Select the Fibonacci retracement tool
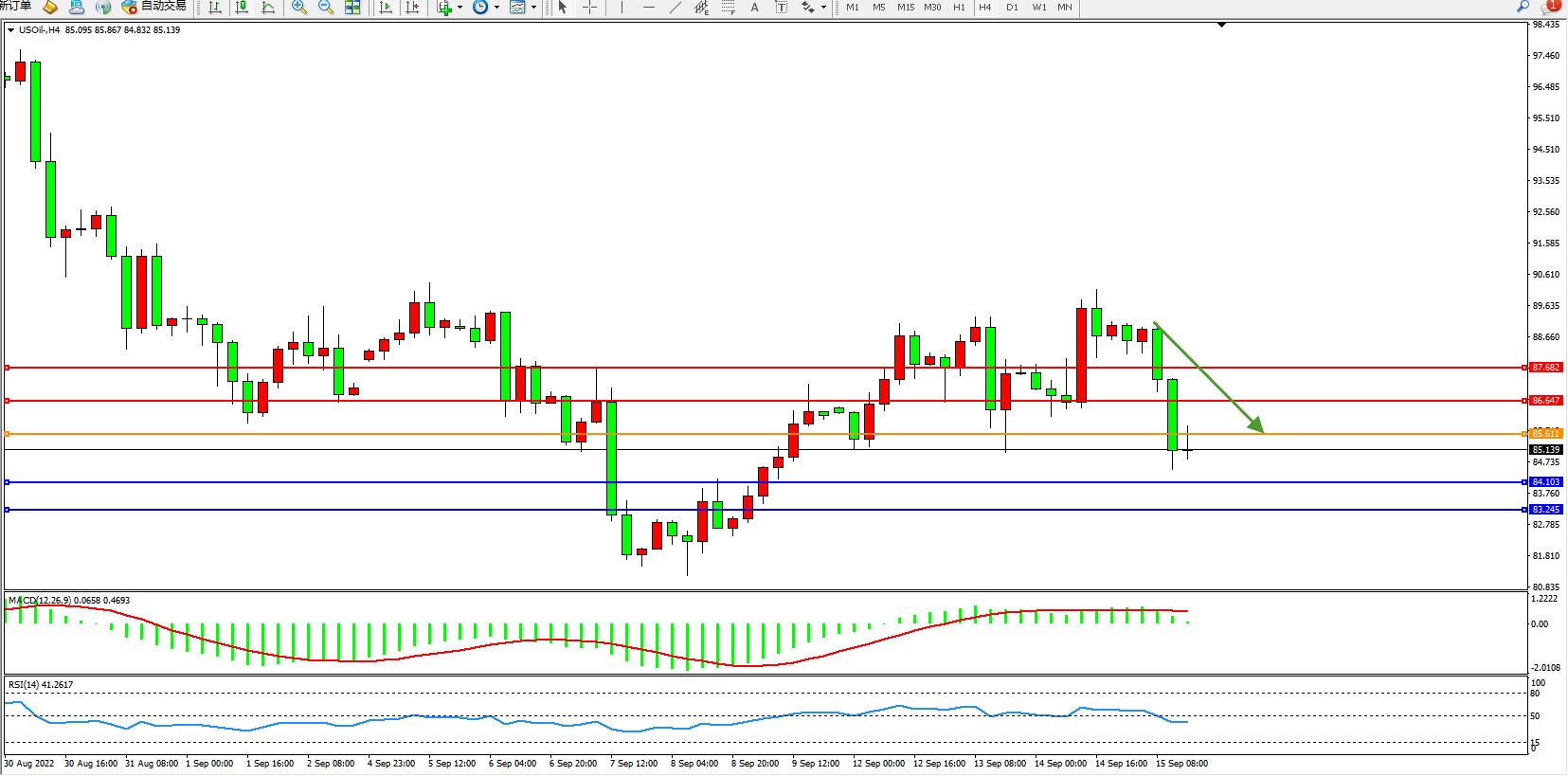This screenshot has height=776, width=1568. [x=728, y=8]
